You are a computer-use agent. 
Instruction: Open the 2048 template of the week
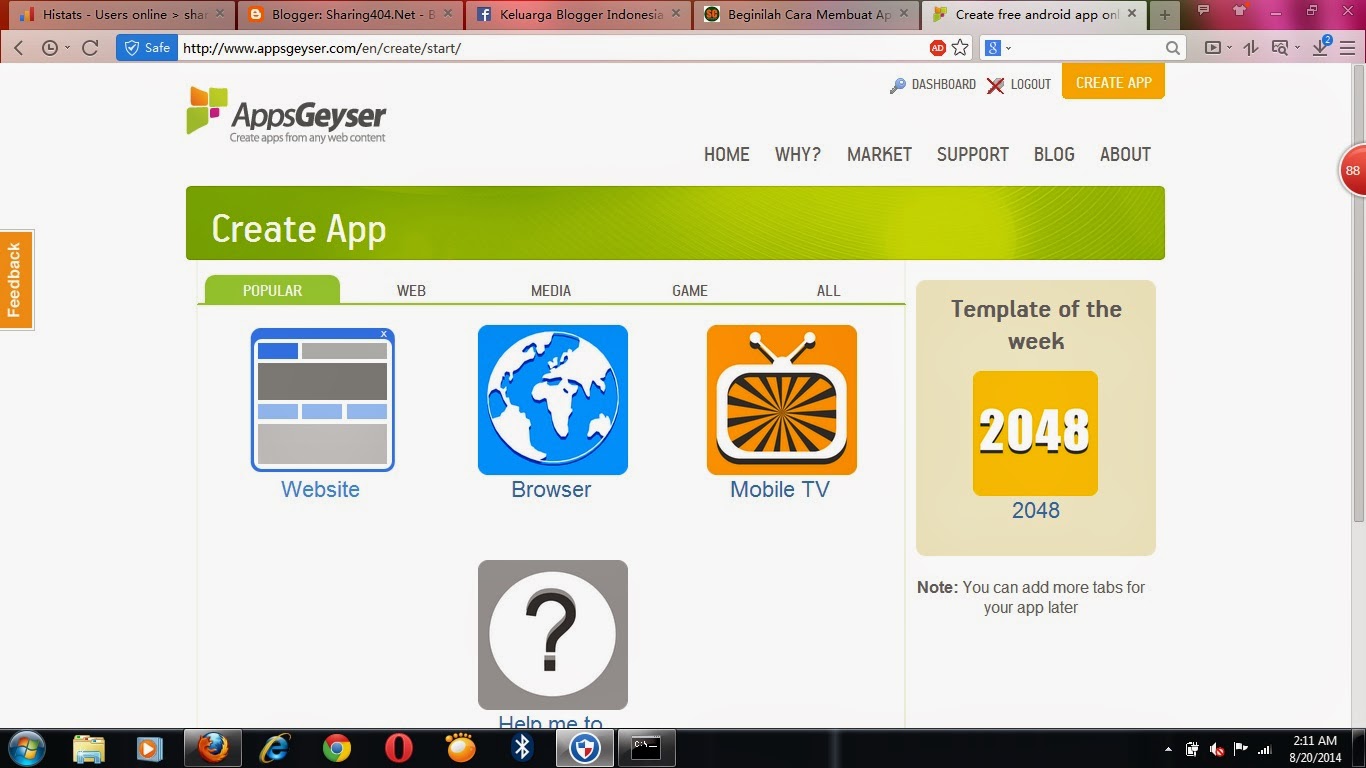(x=1035, y=433)
